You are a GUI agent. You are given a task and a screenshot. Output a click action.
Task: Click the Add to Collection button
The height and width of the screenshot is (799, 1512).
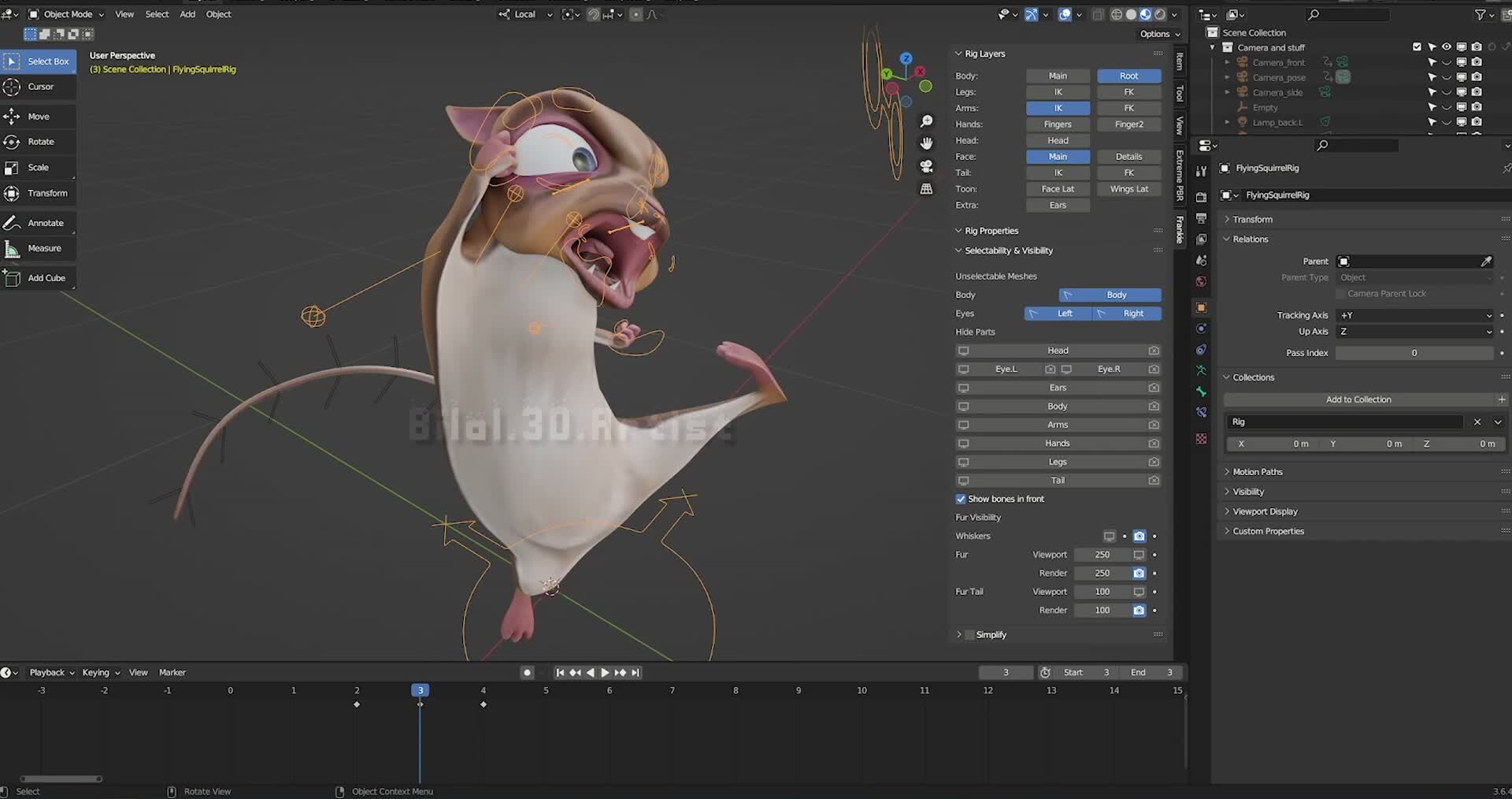[x=1359, y=399]
